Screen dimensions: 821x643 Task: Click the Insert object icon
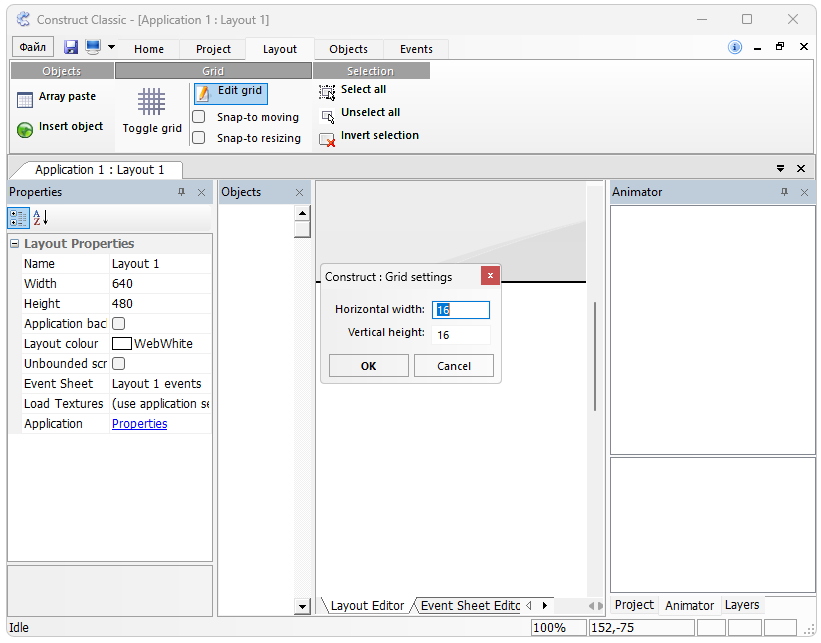coord(25,129)
